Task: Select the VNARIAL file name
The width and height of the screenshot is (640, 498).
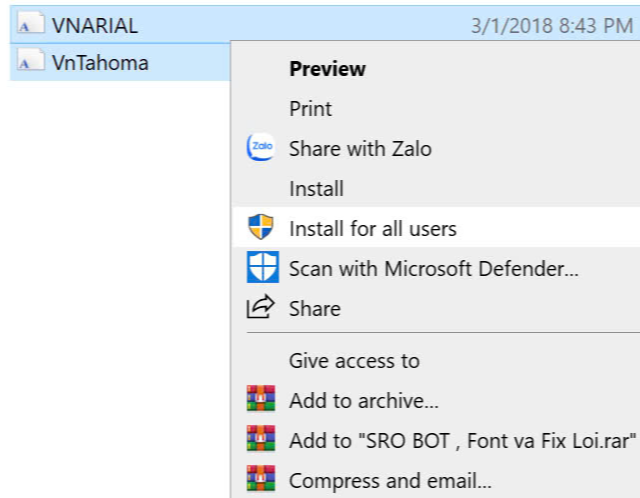Action: (95, 26)
